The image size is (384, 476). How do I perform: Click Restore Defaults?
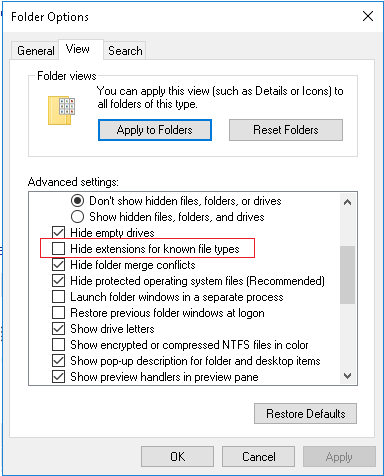[x=305, y=414]
